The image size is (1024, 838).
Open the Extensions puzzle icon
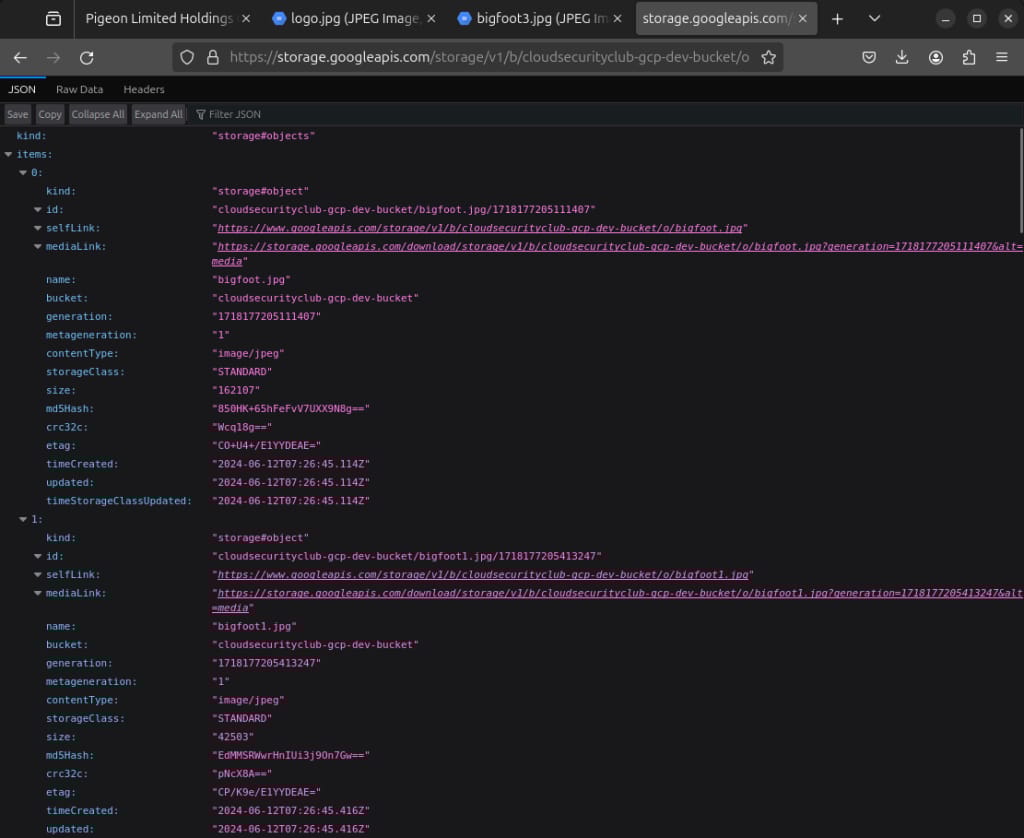(968, 58)
